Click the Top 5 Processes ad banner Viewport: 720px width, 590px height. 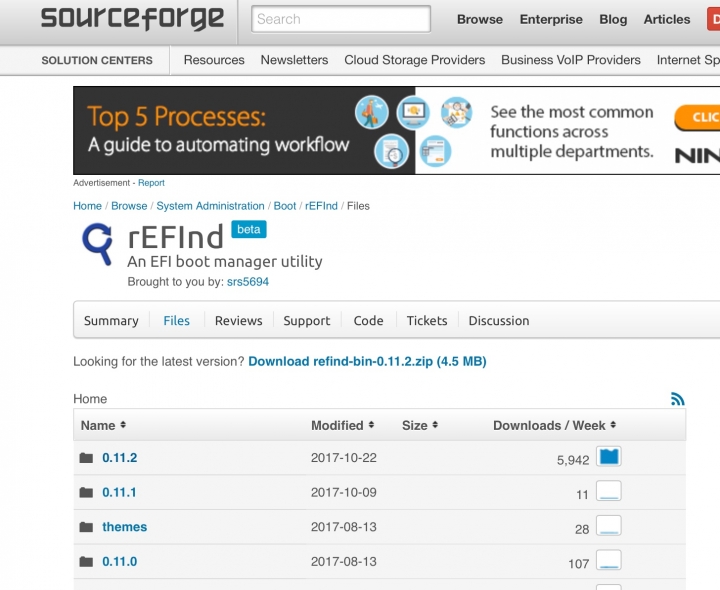396,130
